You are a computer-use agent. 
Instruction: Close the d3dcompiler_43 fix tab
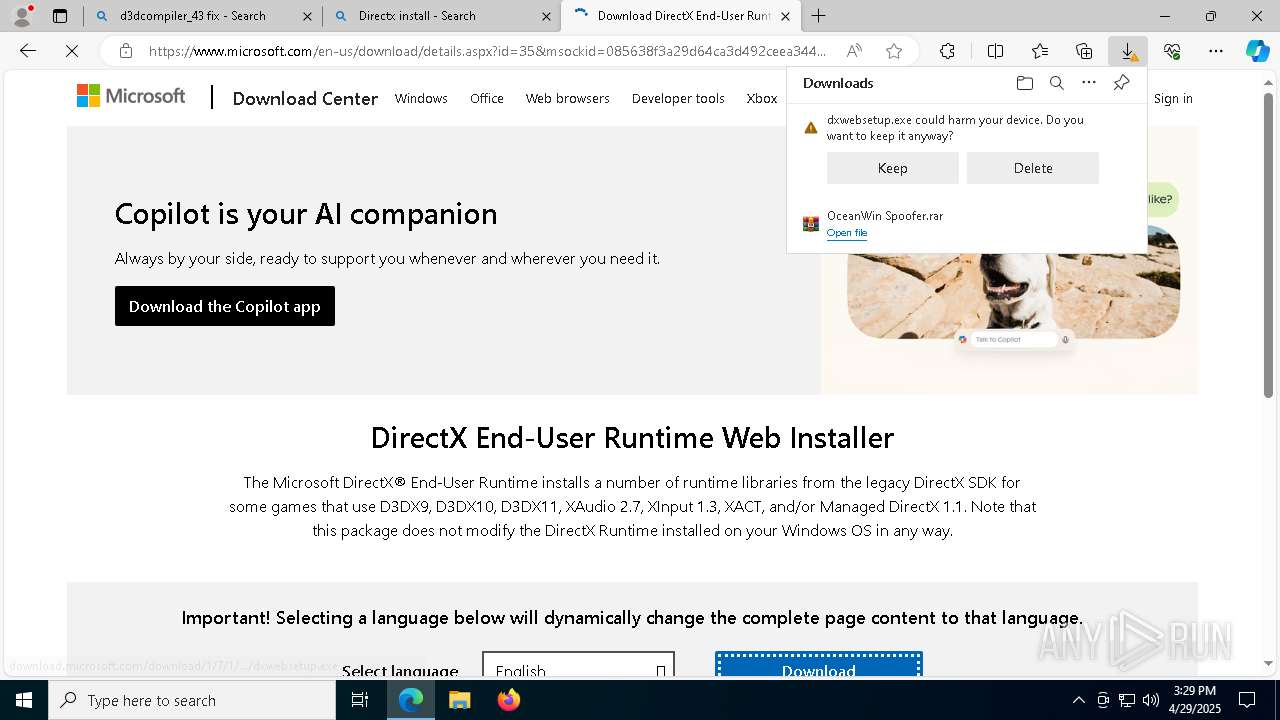307,16
